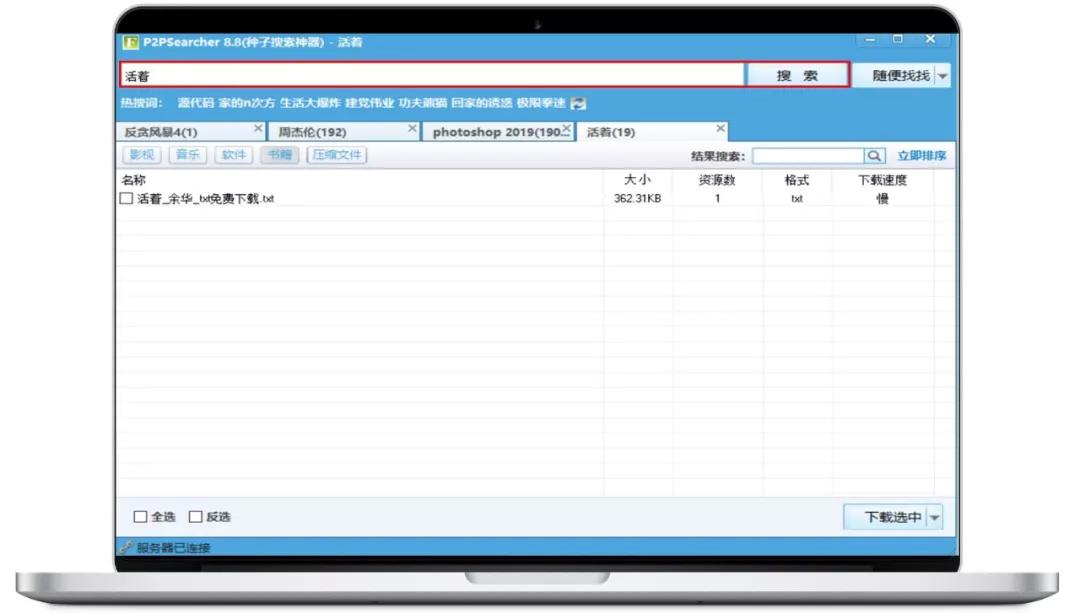Sort by the 资源数 column header
Image resolution: width=1080 pixels, height=614 pixels.
(717, 180)
